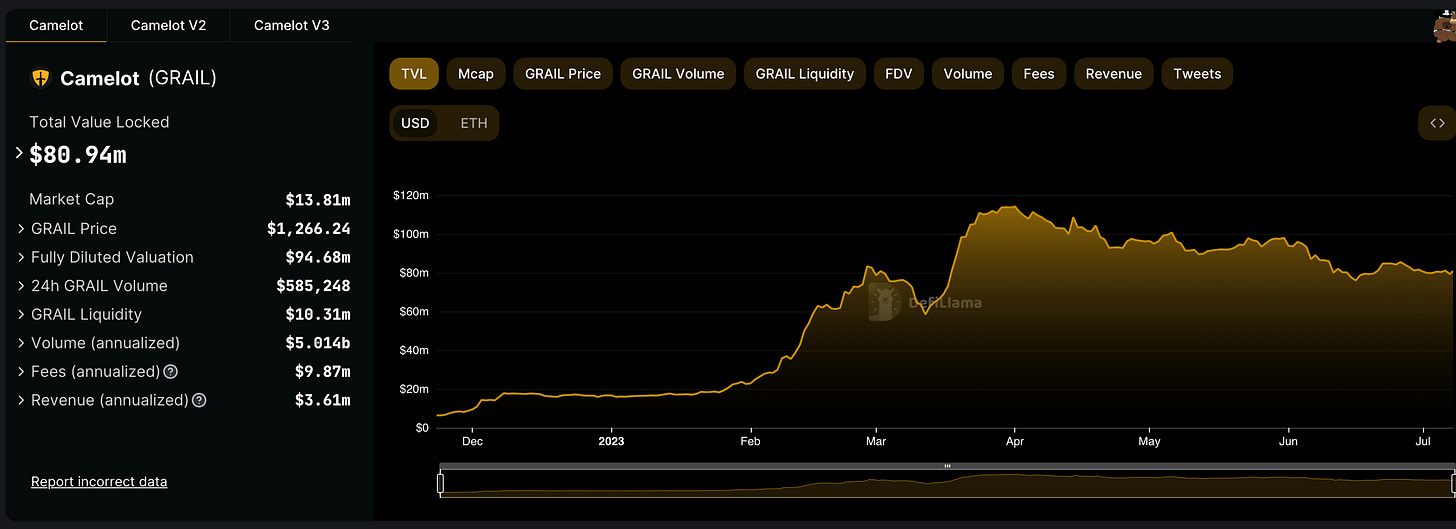1456x529 pixels.
Task: Click the $94.68m valuation value
Action: pos(318,257)
